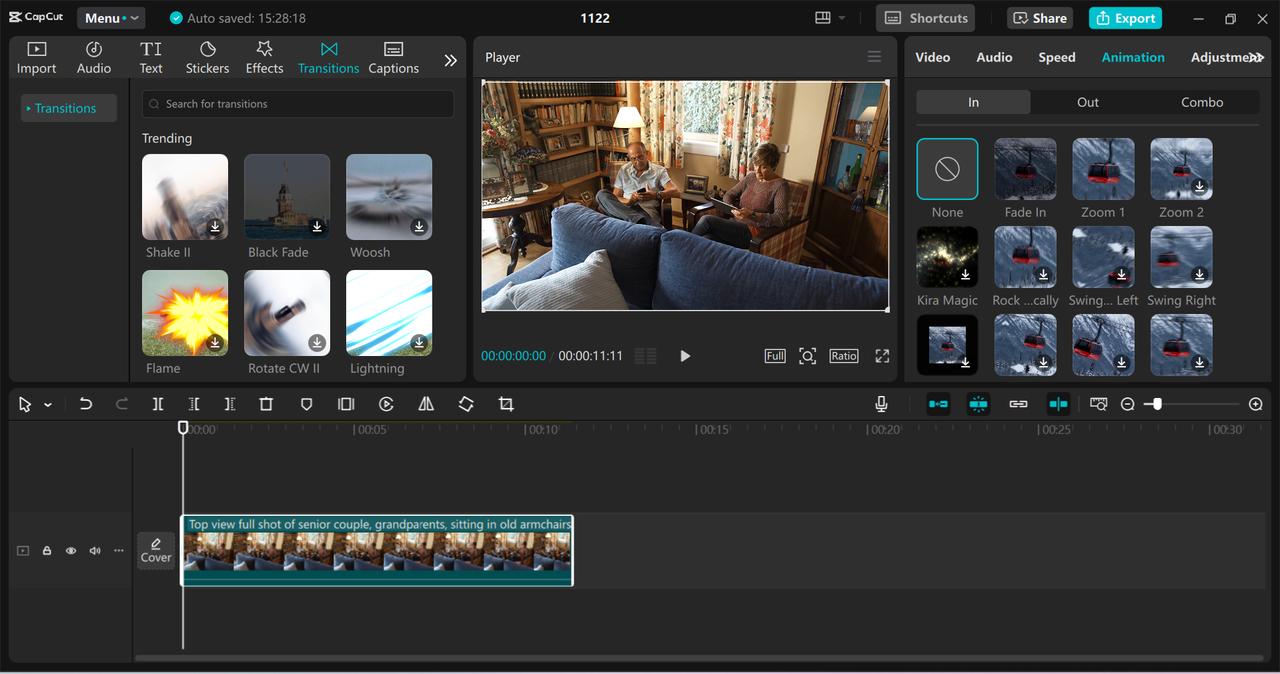Zoom out the timeline

point(1128,404)
